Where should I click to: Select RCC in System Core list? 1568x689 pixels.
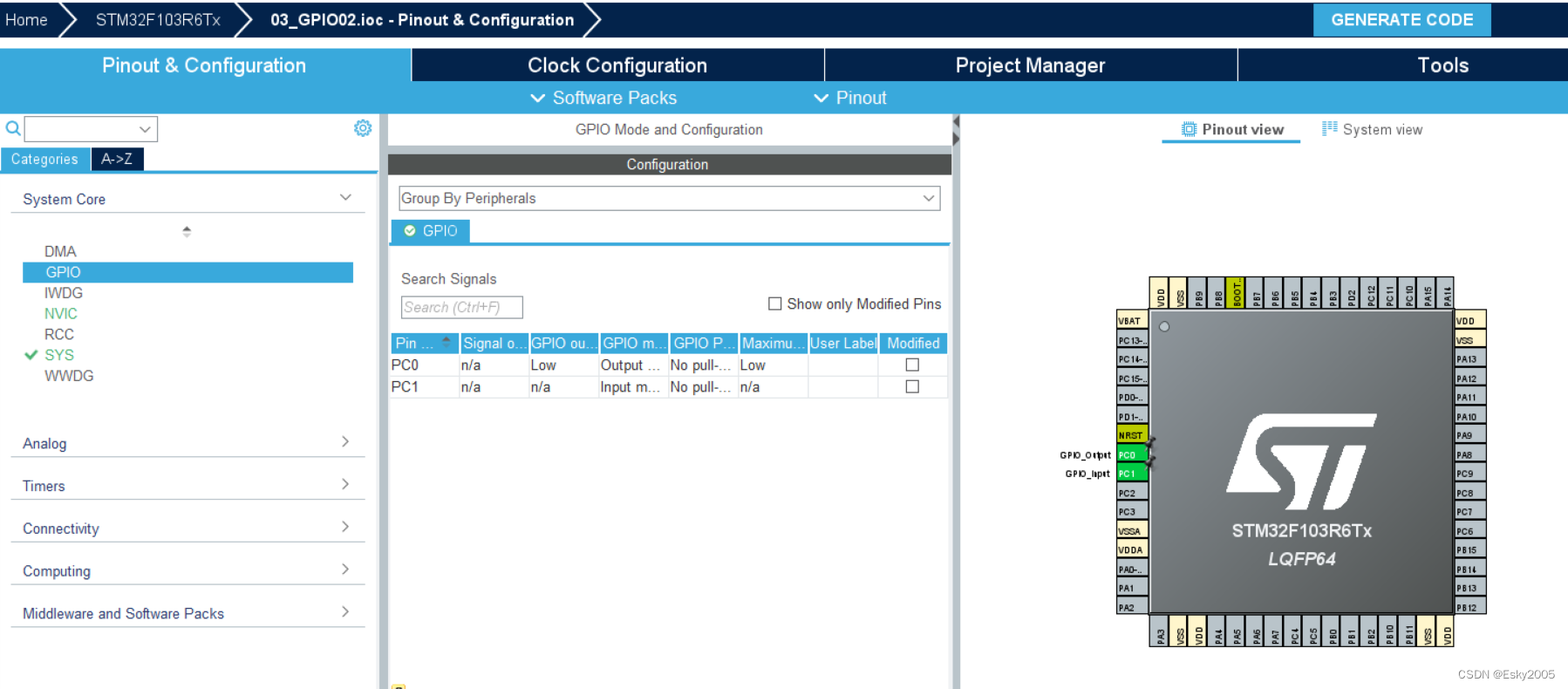pyautogui.click(x=59, y=334)
